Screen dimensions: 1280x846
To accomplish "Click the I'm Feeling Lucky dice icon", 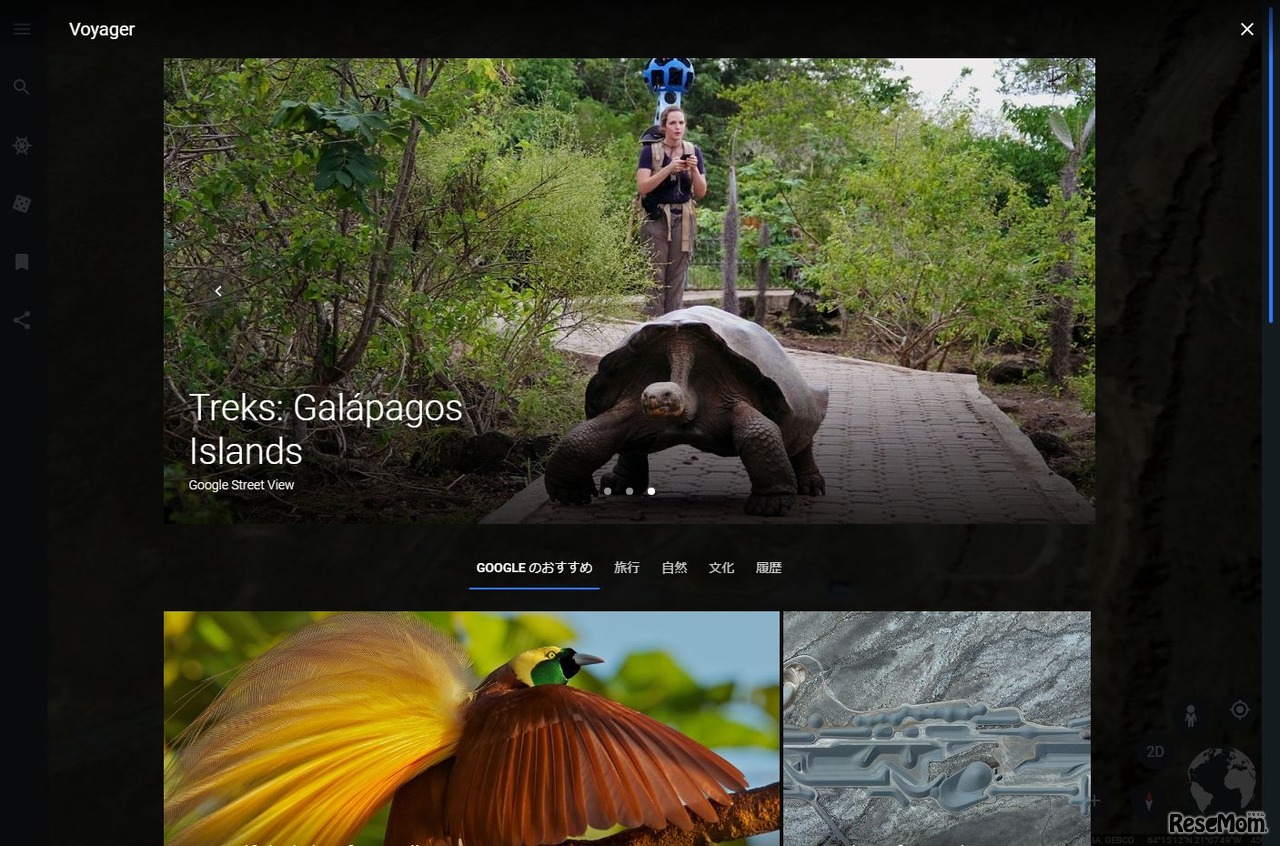I will pos(22,204).
